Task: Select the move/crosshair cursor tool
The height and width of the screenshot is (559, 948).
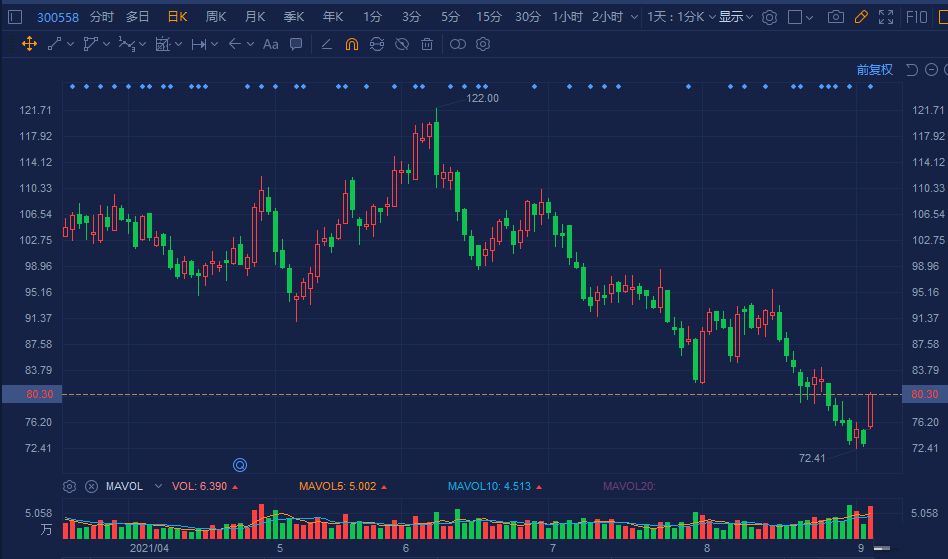Action: (28, 44)
